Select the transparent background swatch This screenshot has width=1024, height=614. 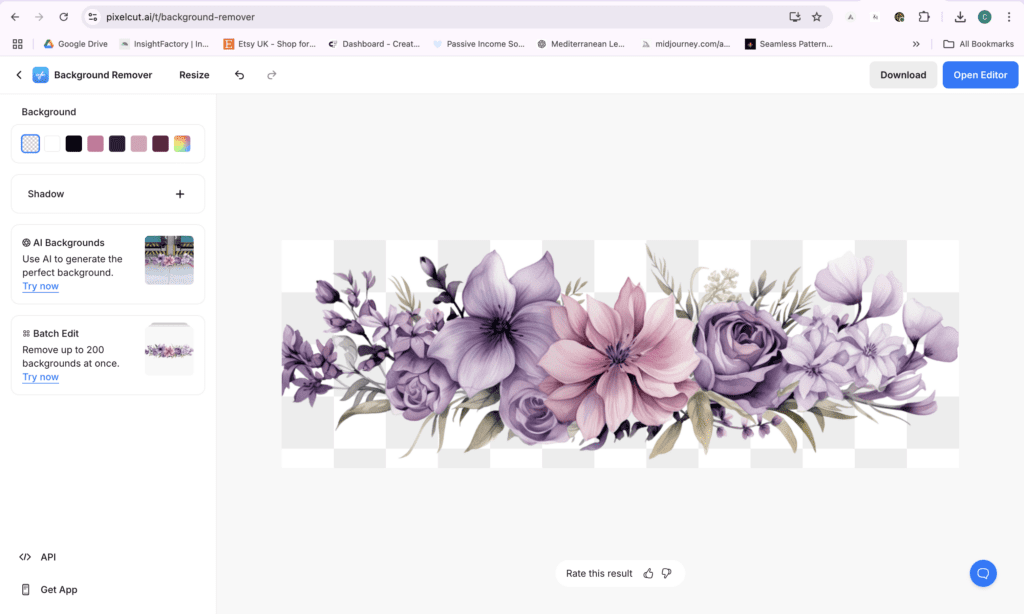point(31,144)
